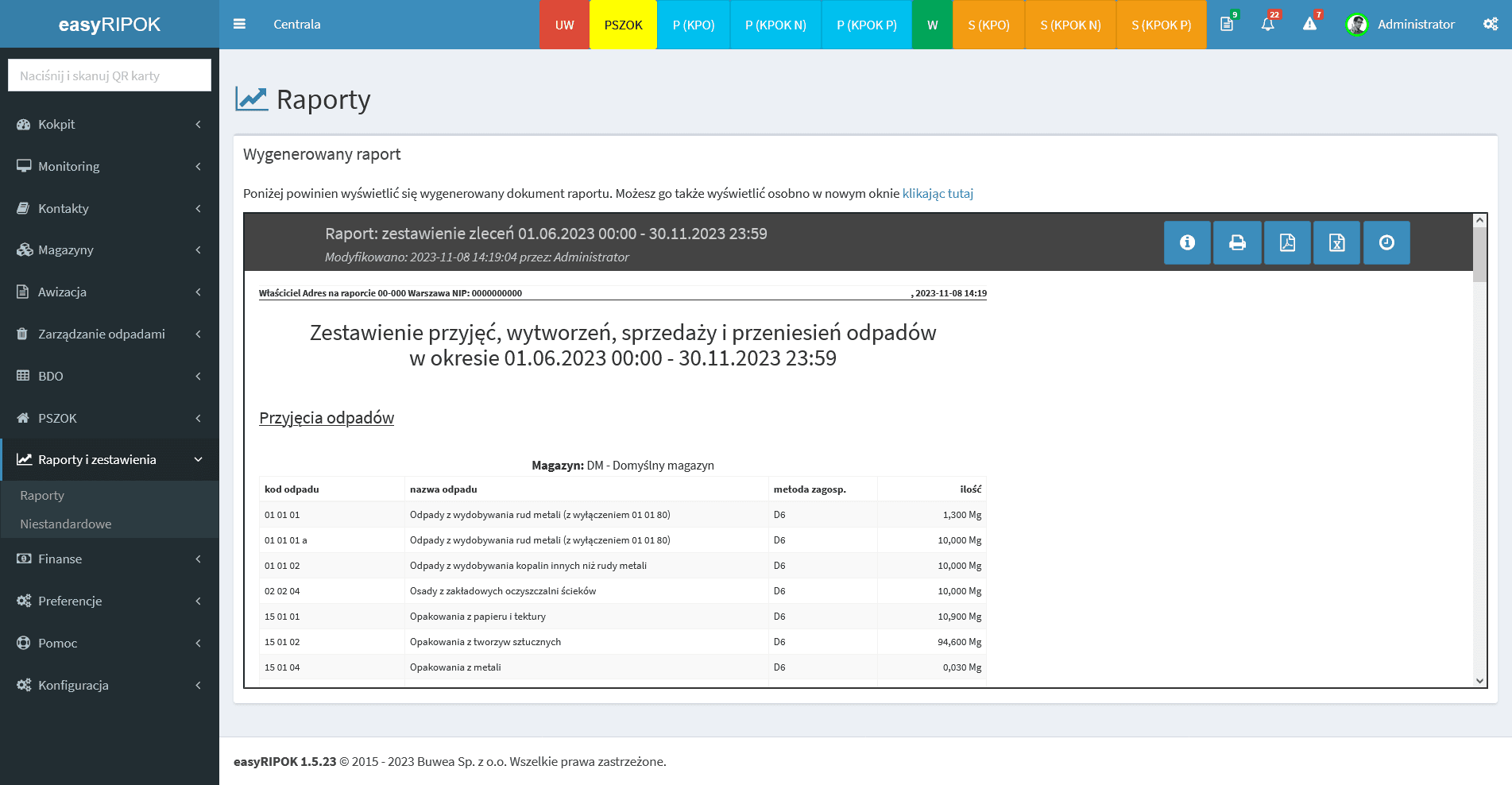This screenshot has width=1512, height=785.
Task: Click the 'klikając tutaj' link
Action: [938, 194]
